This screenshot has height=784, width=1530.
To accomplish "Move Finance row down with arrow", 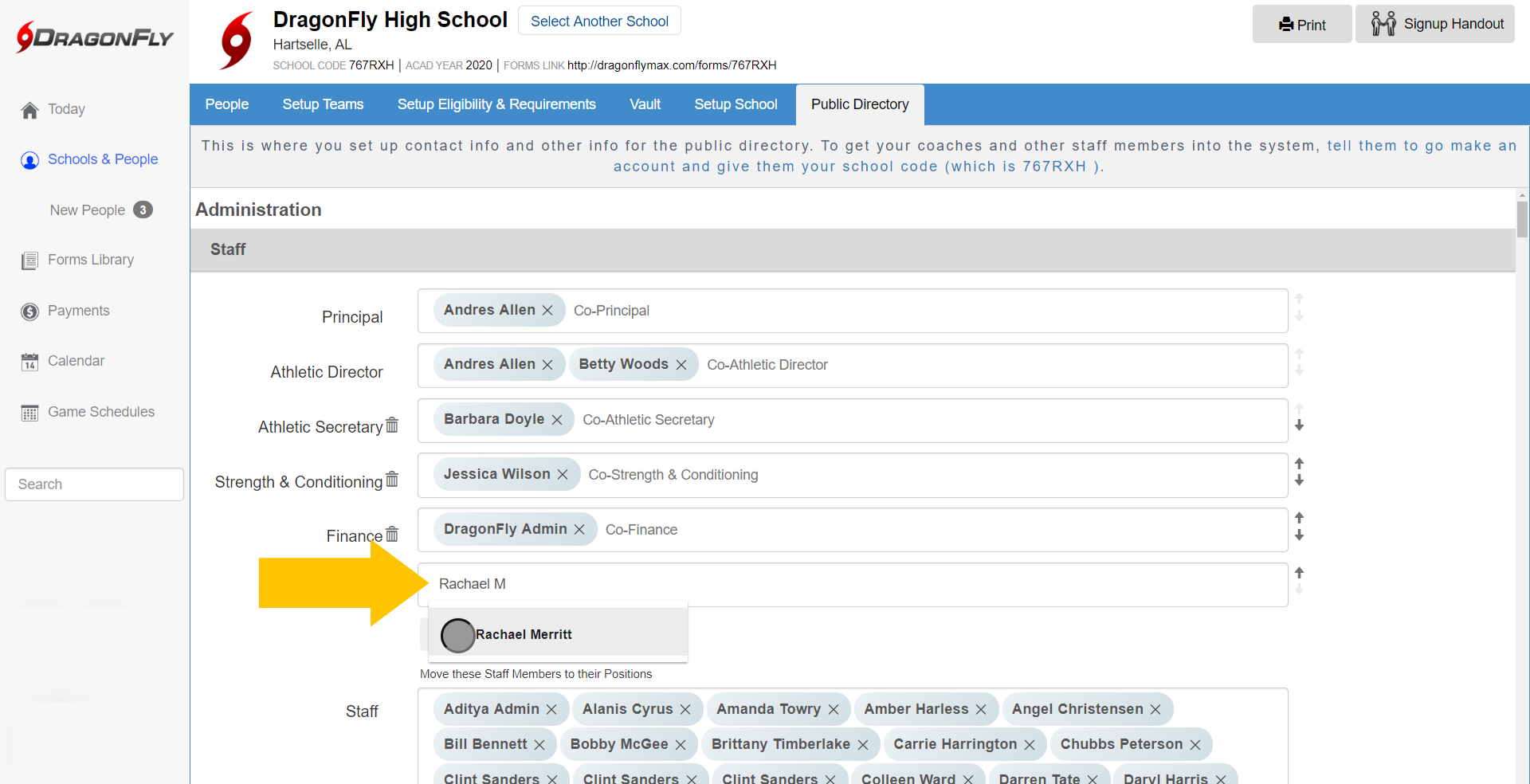I will click(x=1299, y=536).
